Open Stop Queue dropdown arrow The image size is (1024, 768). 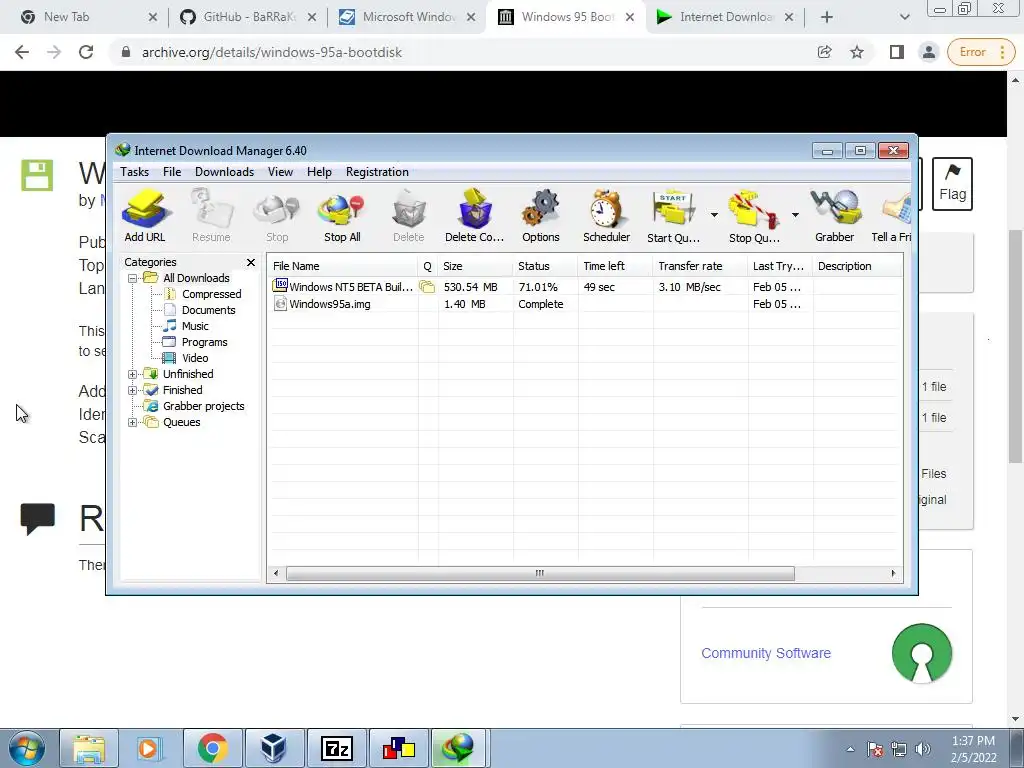tap(795, 215)
